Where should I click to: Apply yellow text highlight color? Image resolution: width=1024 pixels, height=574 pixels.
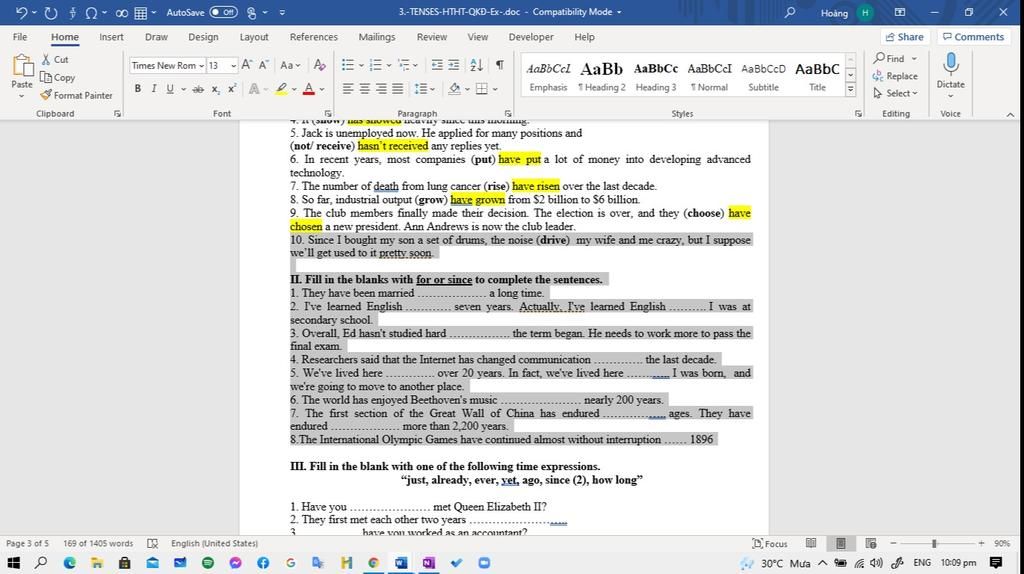click(281, 89)
